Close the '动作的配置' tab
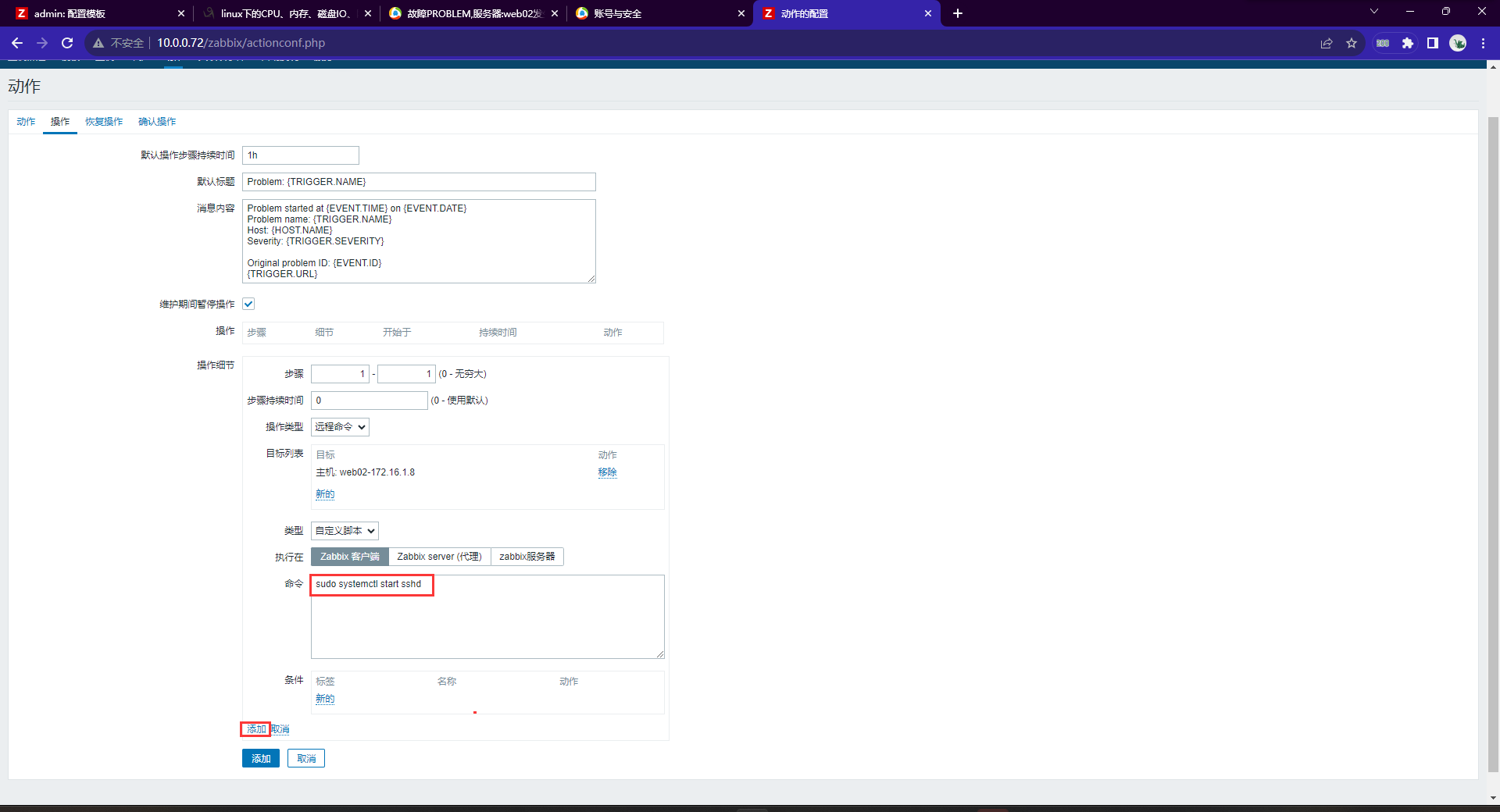 point(928,13)
